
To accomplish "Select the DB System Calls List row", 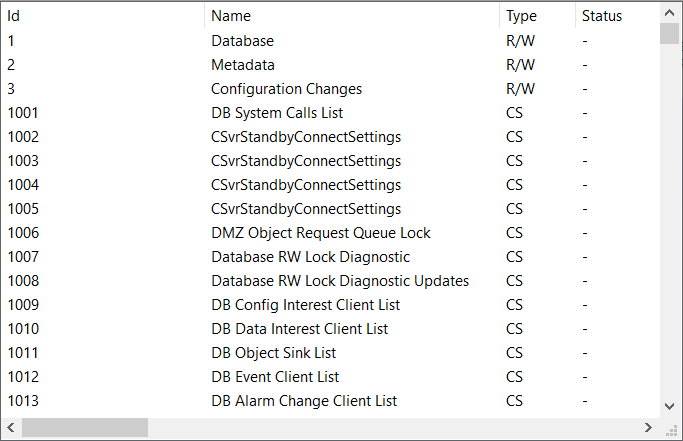I will coord(277,113).
